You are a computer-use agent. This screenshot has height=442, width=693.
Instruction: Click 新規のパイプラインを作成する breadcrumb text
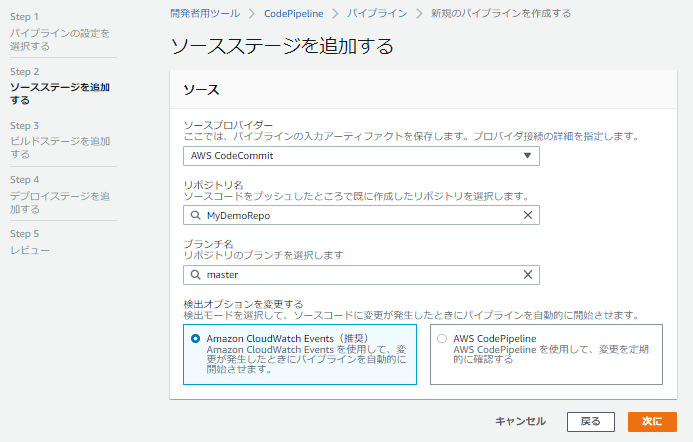click(x=501, y=14)
